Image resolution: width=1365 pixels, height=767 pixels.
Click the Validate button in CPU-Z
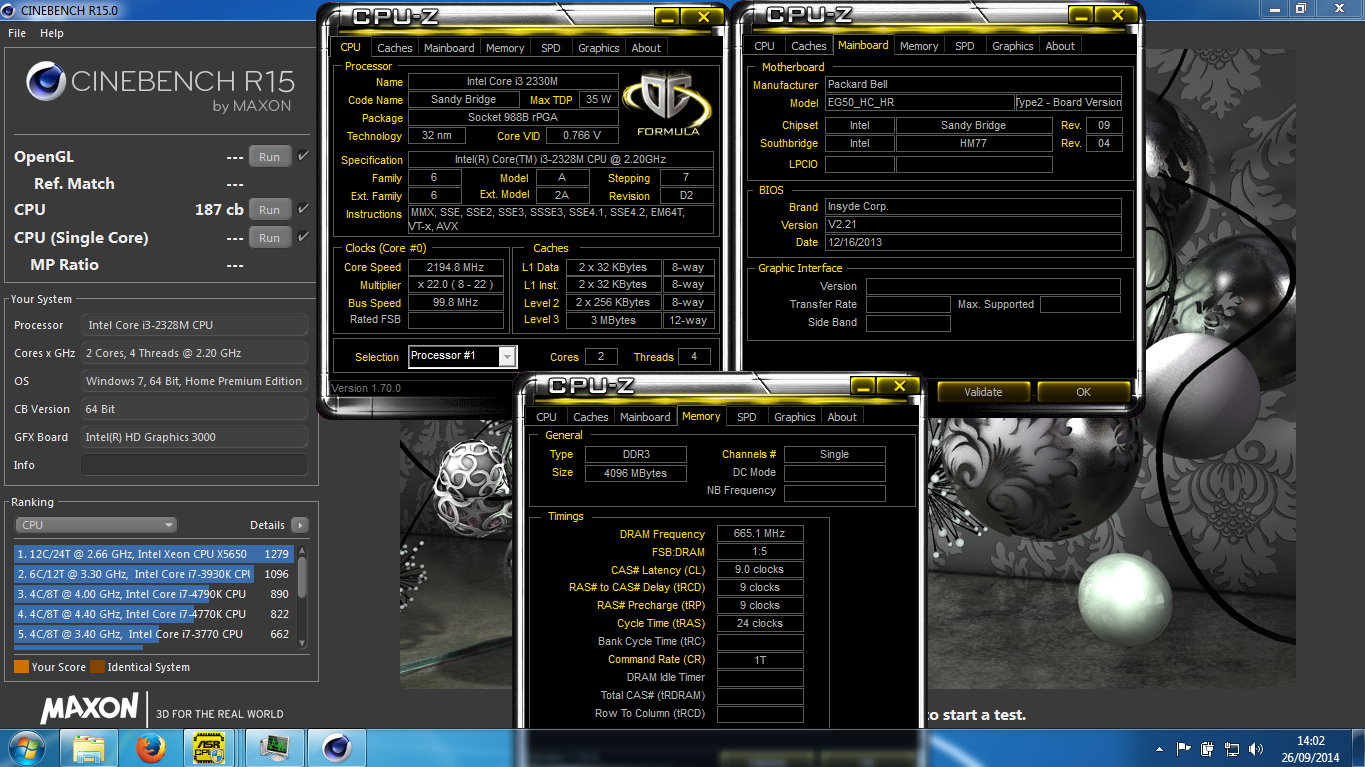coord(983,392)
